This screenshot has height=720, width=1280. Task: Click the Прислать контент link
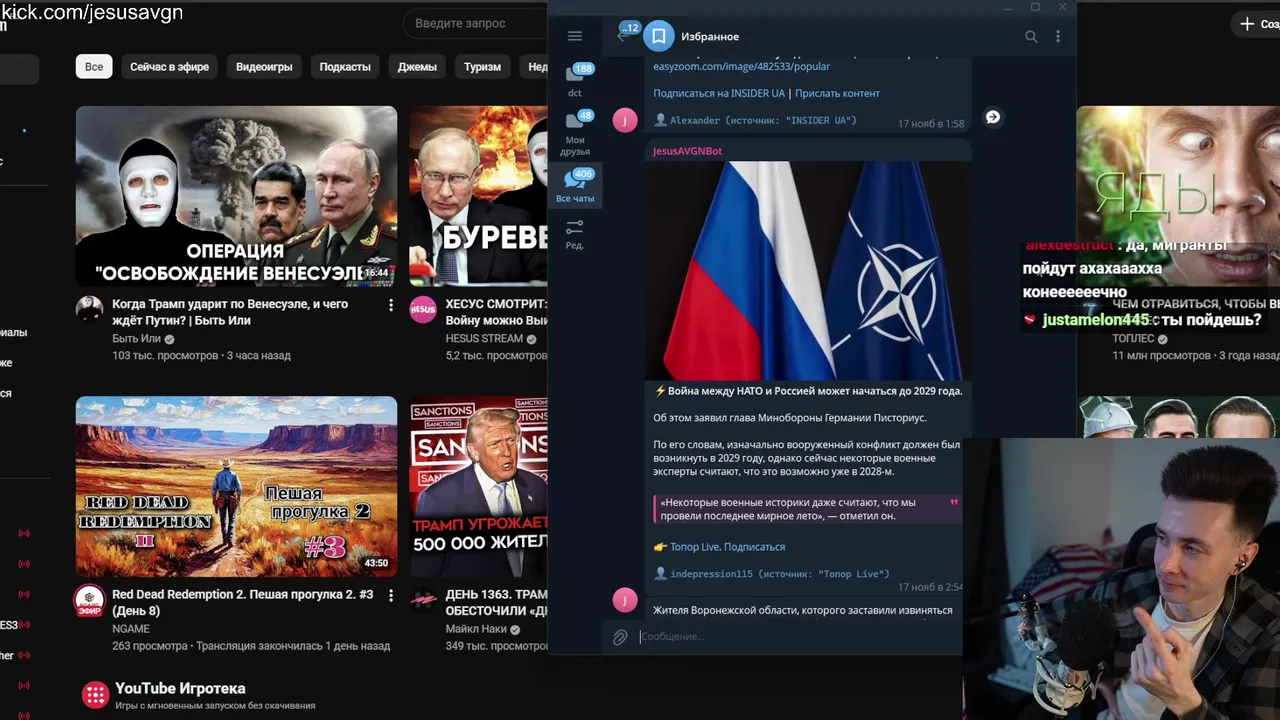(x=837, y=93)
